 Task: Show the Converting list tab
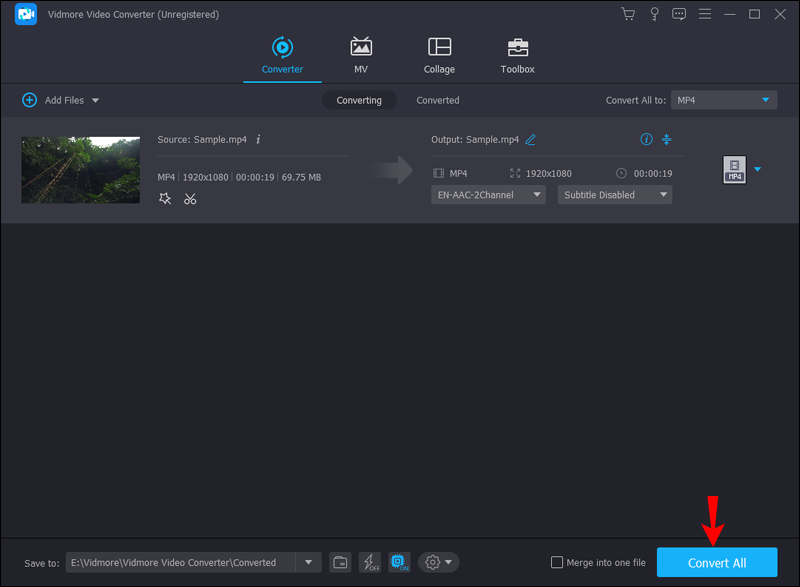point(359,100)
